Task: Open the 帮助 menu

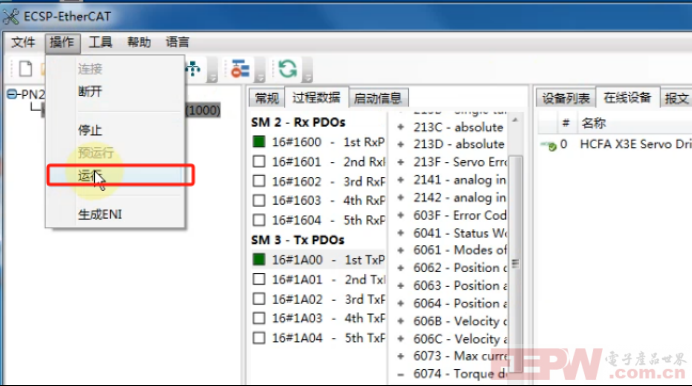Action: [139, 42]
